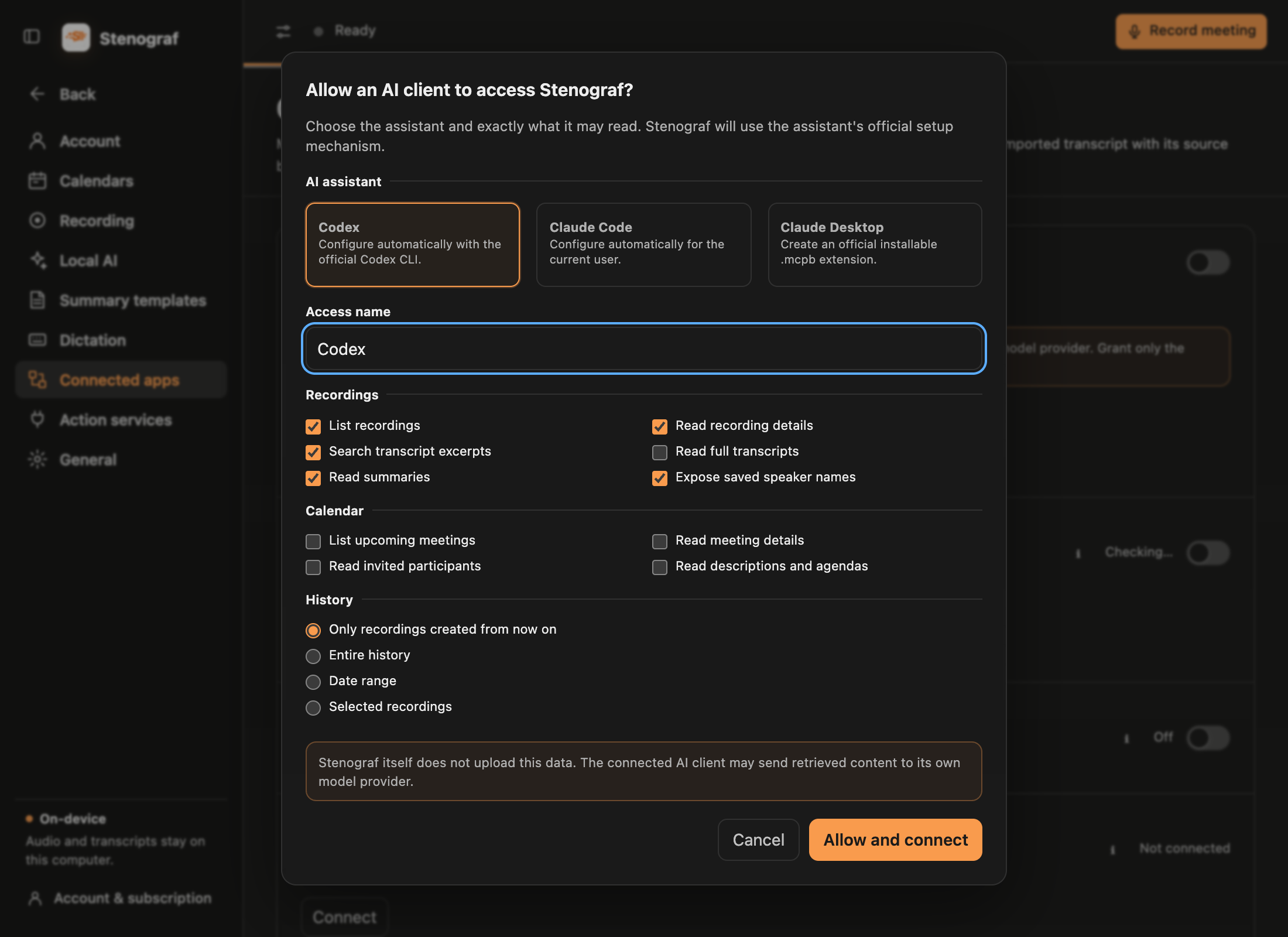Select Date range radio option
Screen dimensions: 1288x937
[x=313, y=682]
